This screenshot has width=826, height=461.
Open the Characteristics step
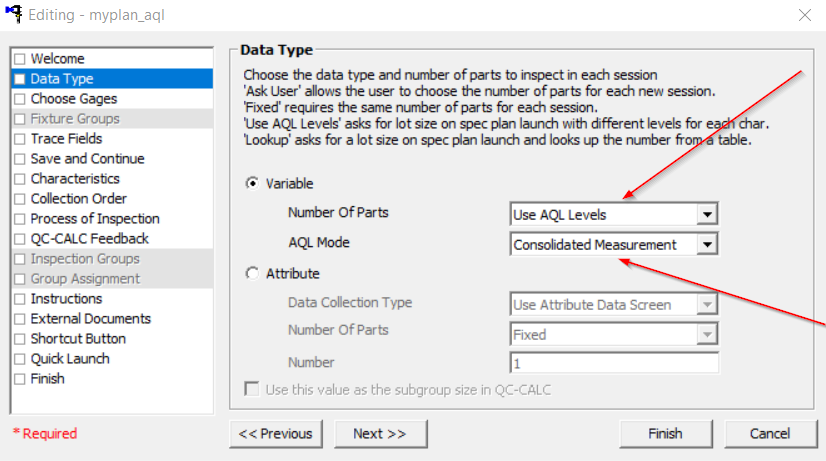click(x=75, y=179)
